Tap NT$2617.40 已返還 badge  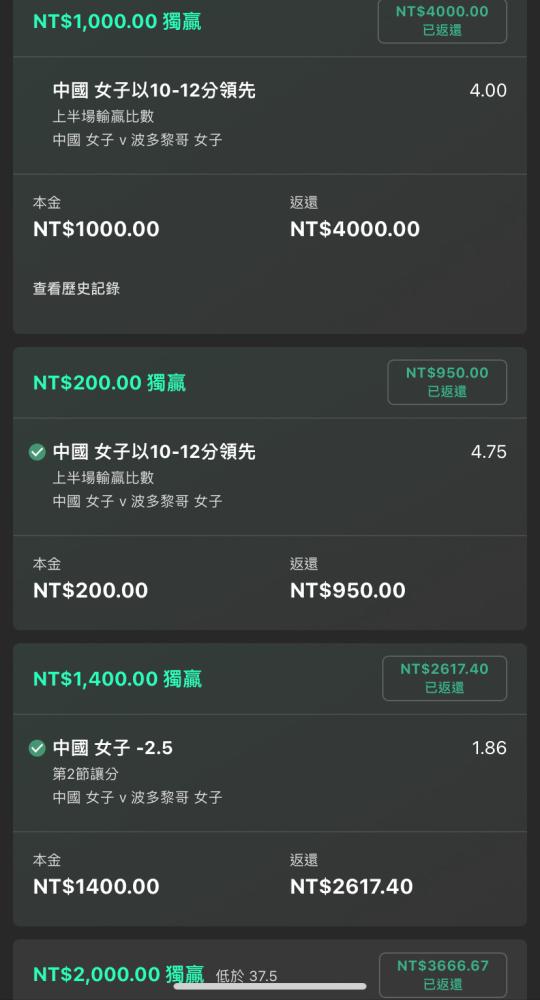(444, 678)
